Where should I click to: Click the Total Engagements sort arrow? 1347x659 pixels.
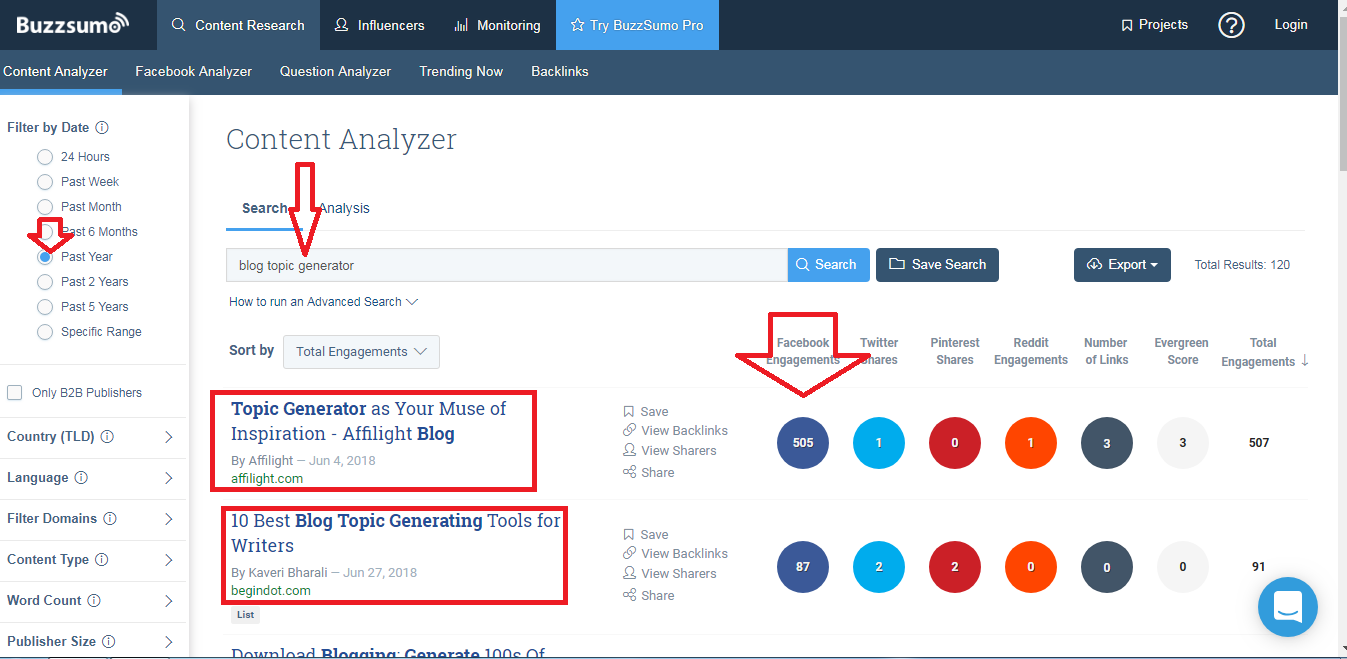(1304, 361)
